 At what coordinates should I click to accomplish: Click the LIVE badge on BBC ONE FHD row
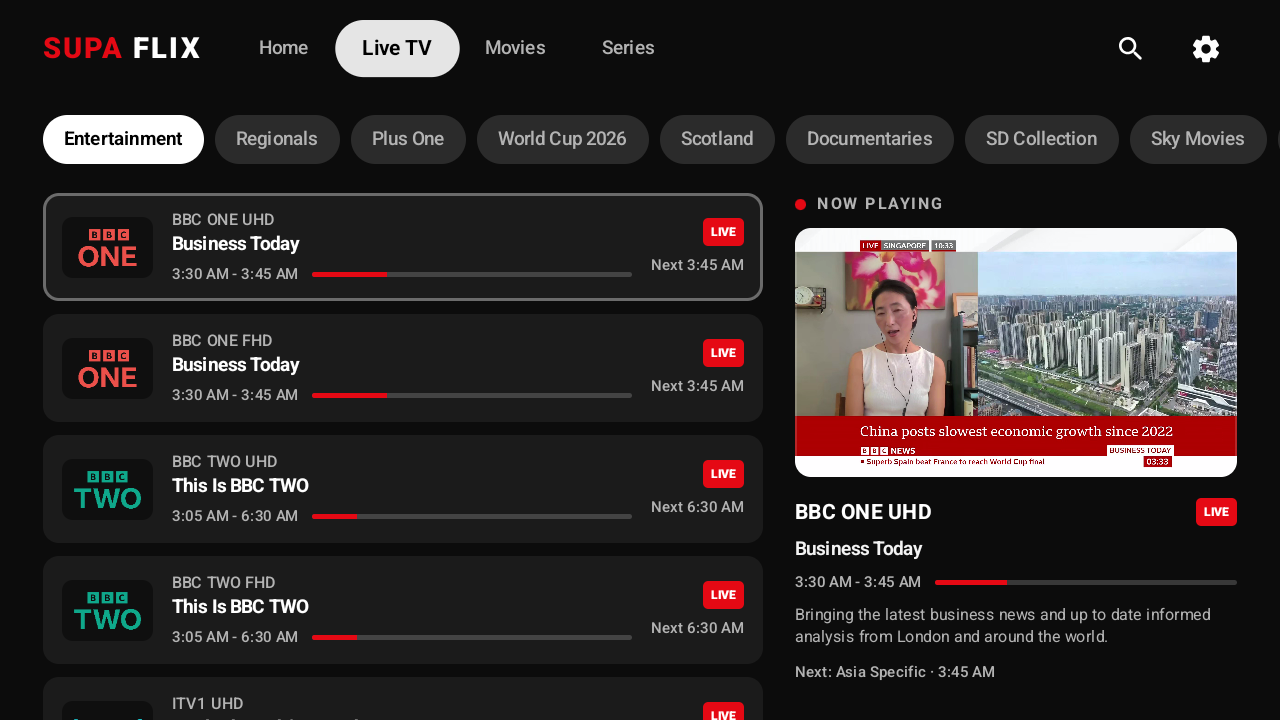[723, 353]
